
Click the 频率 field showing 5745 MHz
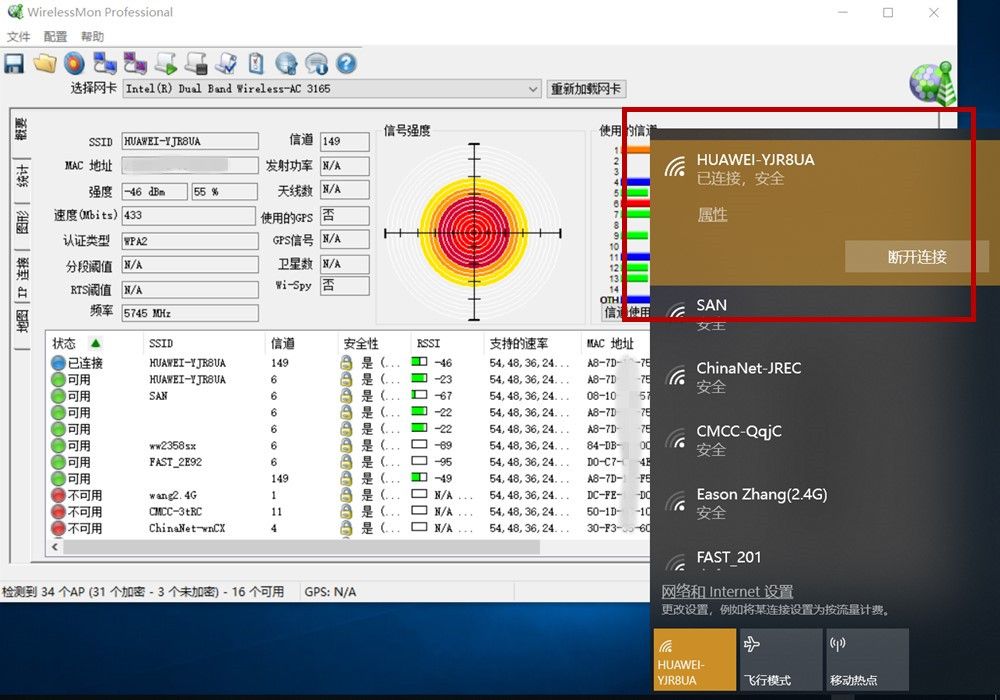(190, 313)
